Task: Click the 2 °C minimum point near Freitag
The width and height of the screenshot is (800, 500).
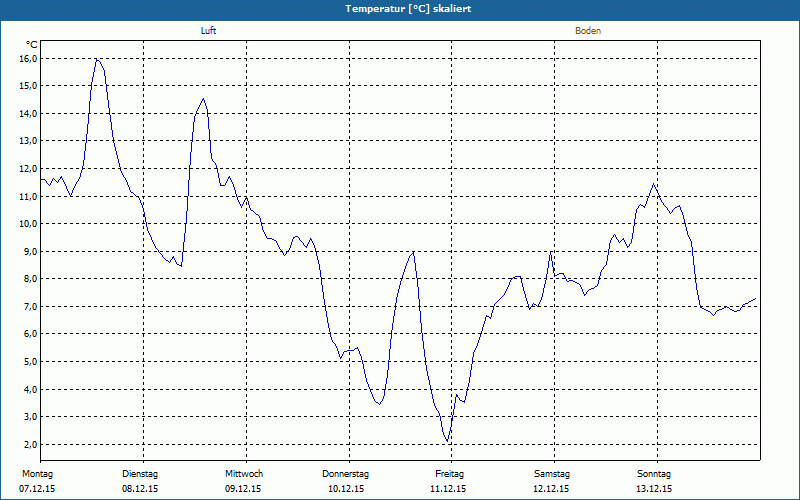Action: pos(447,441)
